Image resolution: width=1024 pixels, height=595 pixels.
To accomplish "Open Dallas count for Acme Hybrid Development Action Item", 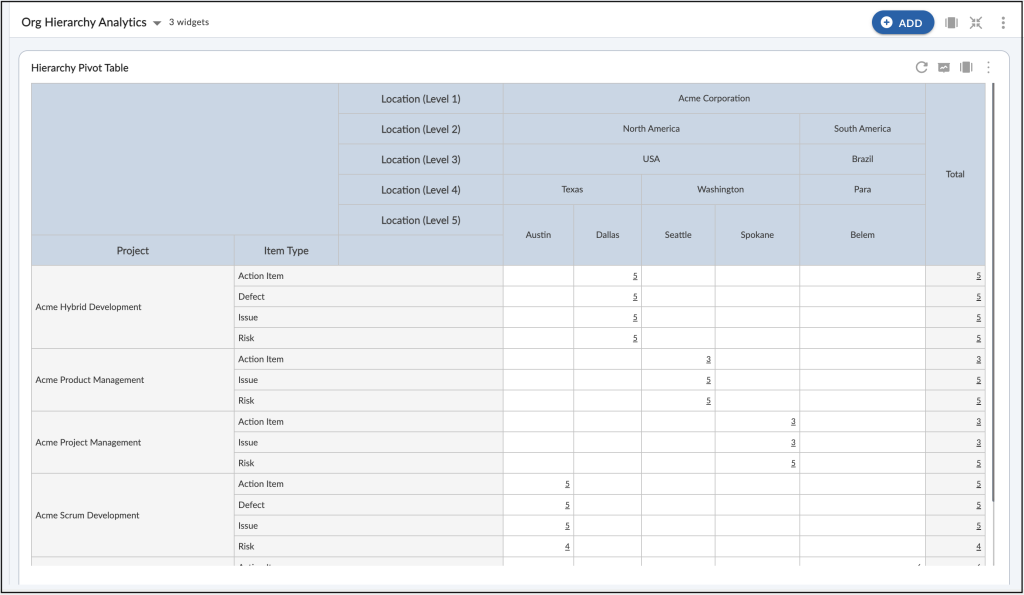I will [635, 276].
